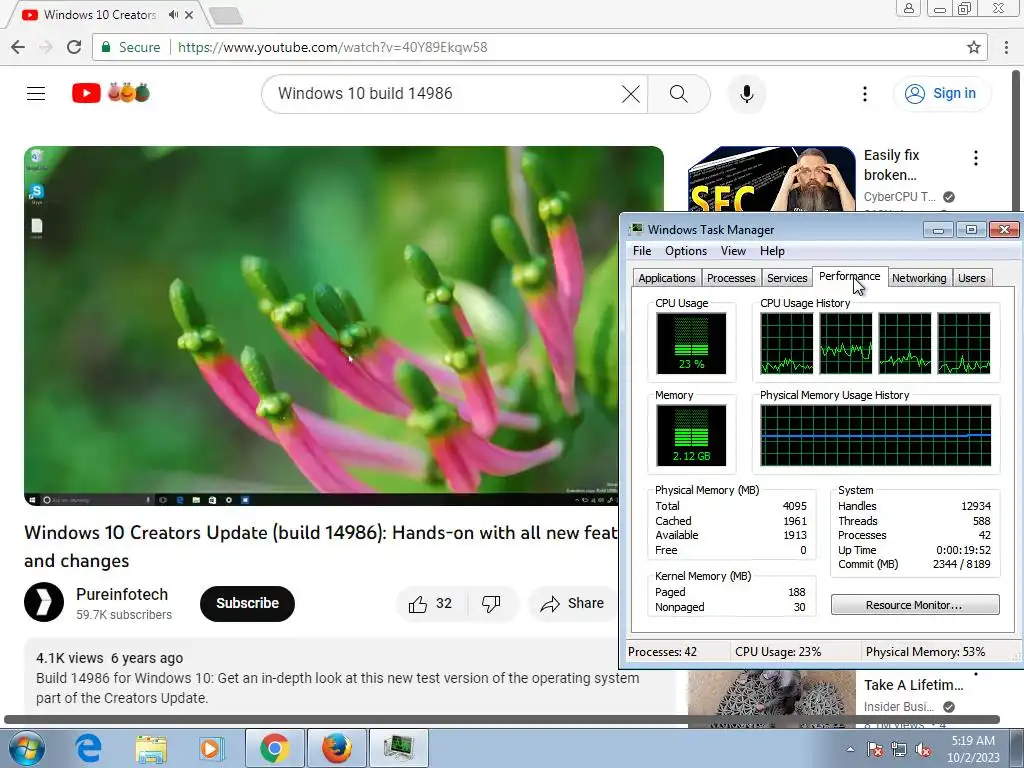Open network status tray icon
Viewport: 1024px width, 768px height.
coord(899,749)
